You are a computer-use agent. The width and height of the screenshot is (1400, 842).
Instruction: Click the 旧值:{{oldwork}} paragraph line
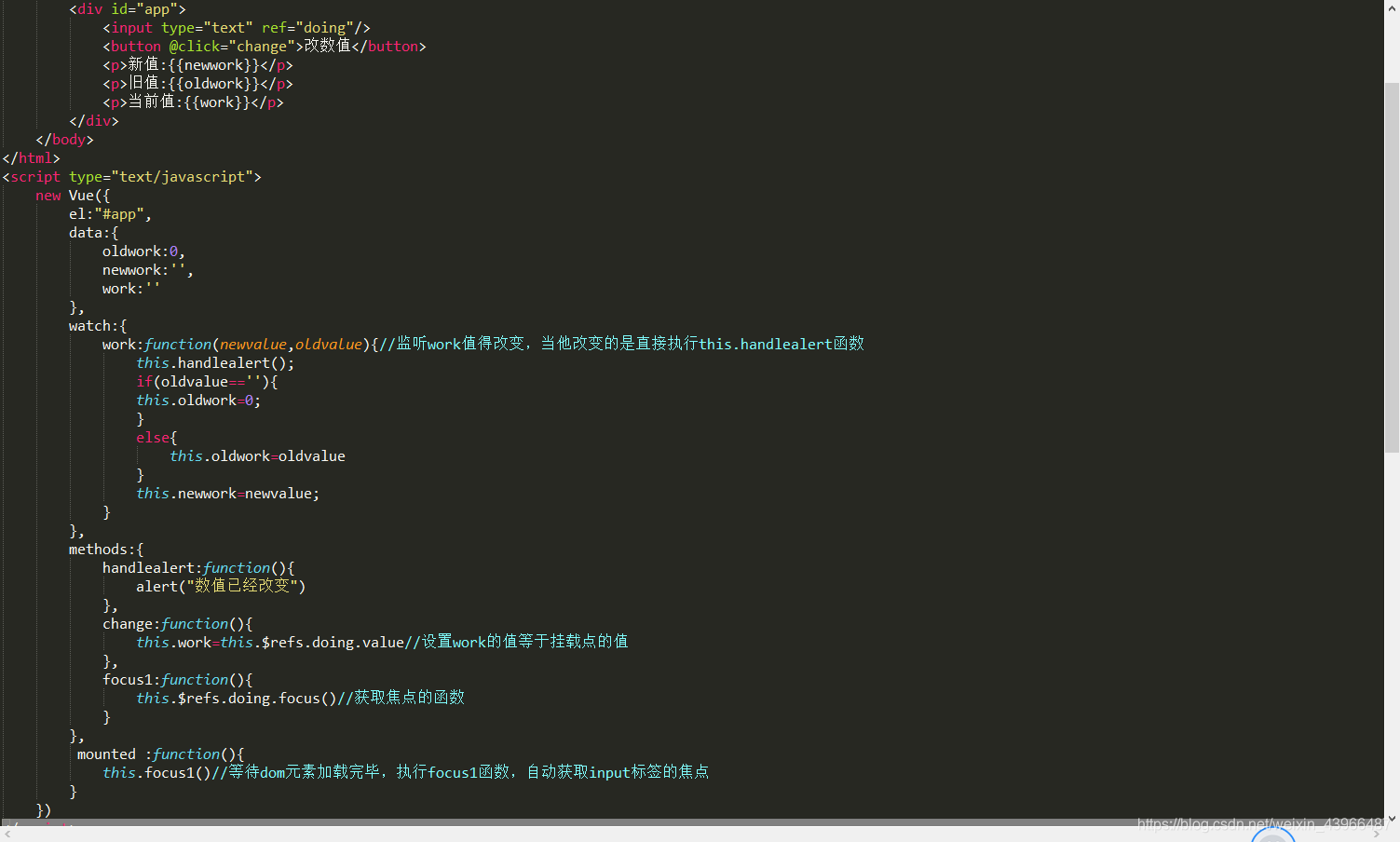pyautogui.click(x=197, y=84)
